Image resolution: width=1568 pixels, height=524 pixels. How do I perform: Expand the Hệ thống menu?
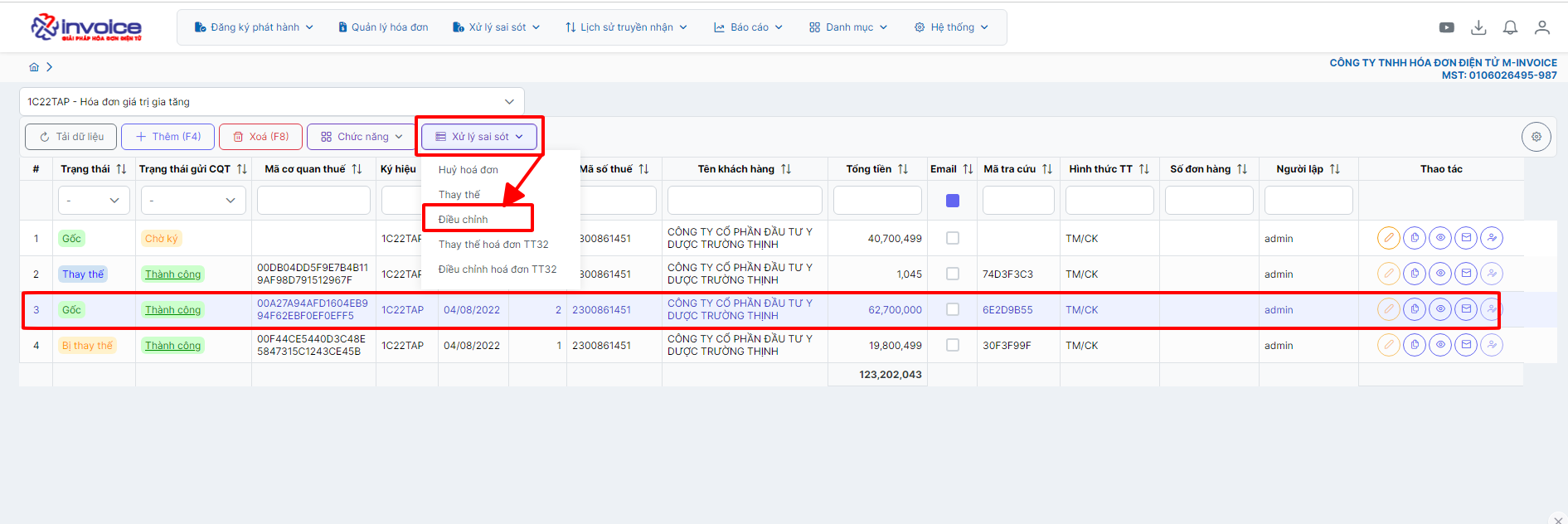pos(951,27)
